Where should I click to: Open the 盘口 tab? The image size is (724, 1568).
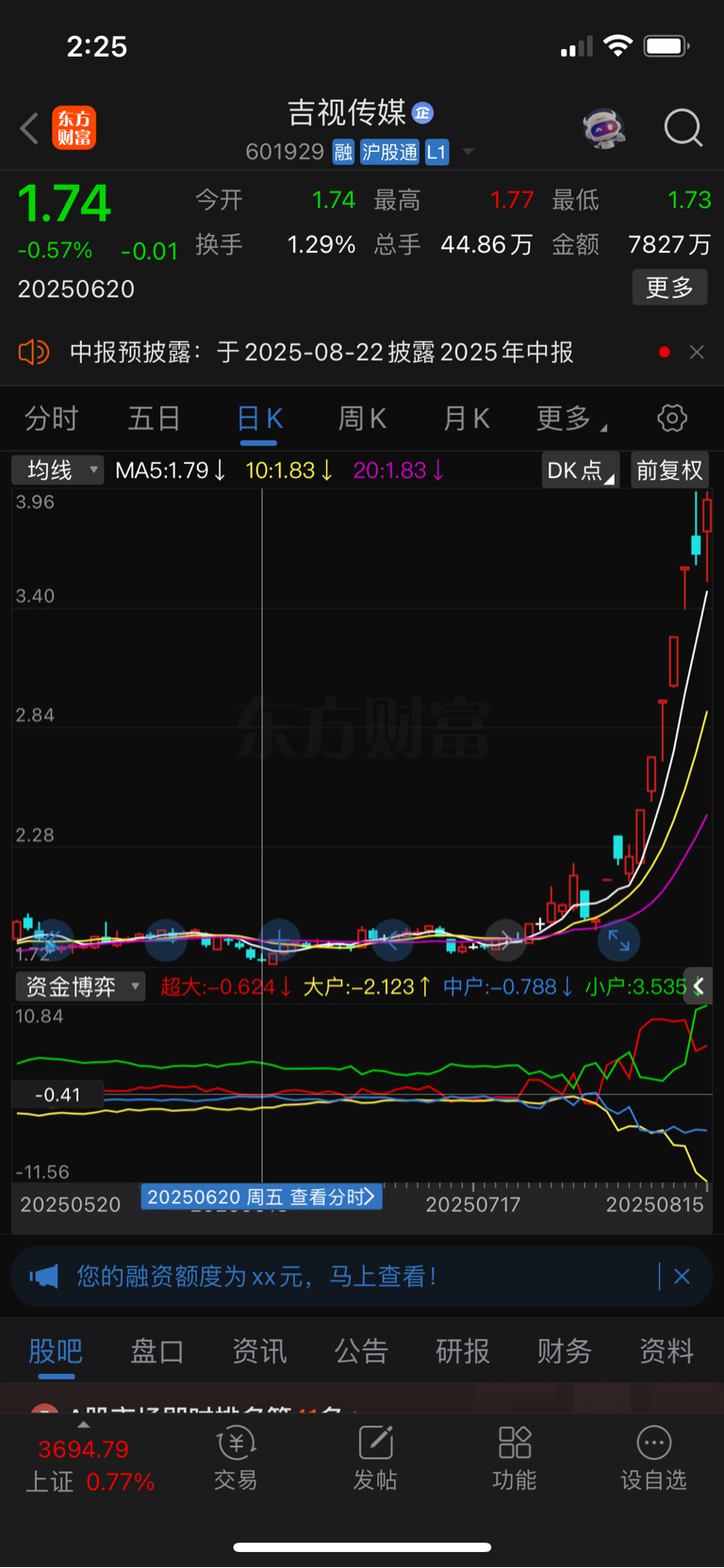click(x=157, y=1351)
